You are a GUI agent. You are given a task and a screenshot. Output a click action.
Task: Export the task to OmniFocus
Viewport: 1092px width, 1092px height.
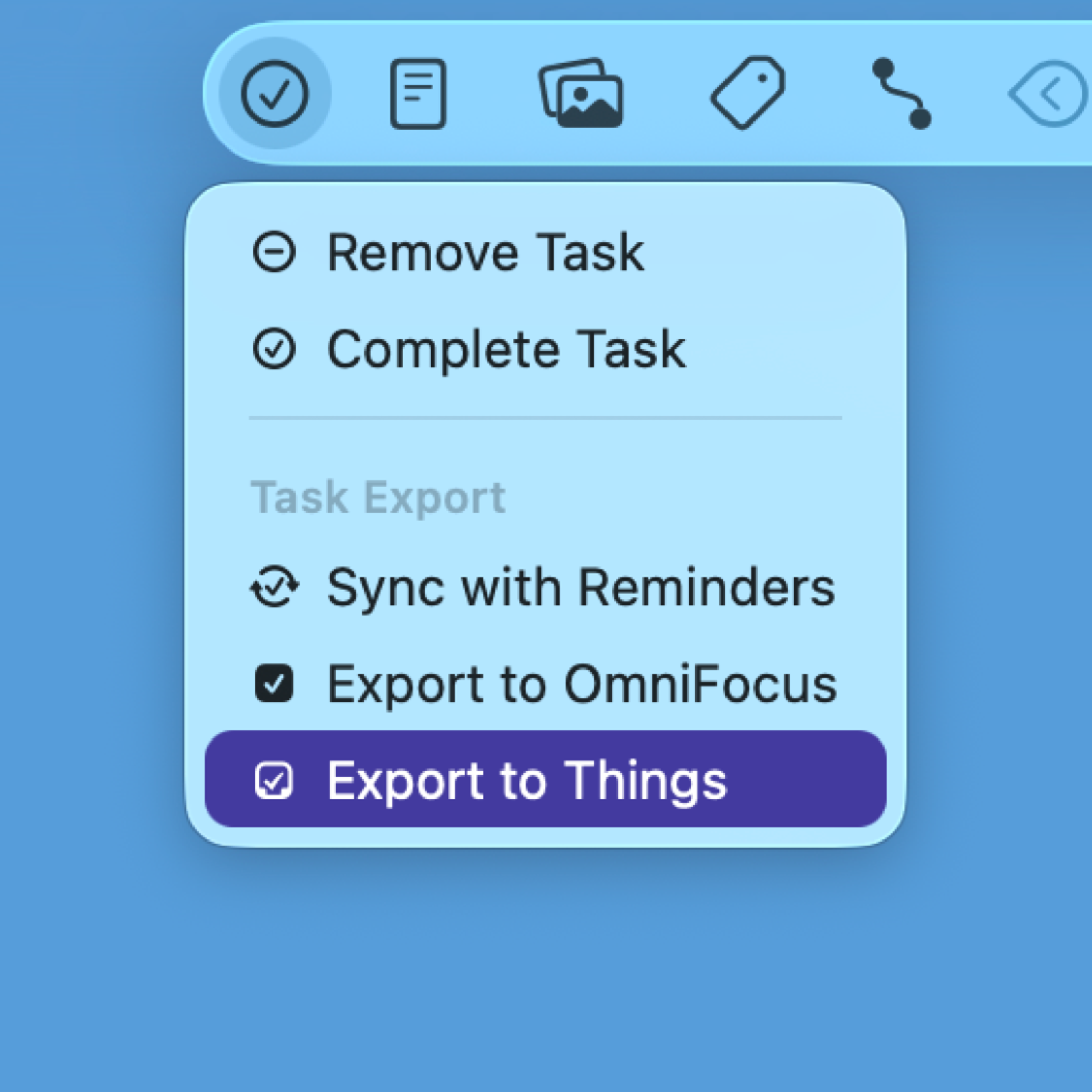click(x=581, y=684)
